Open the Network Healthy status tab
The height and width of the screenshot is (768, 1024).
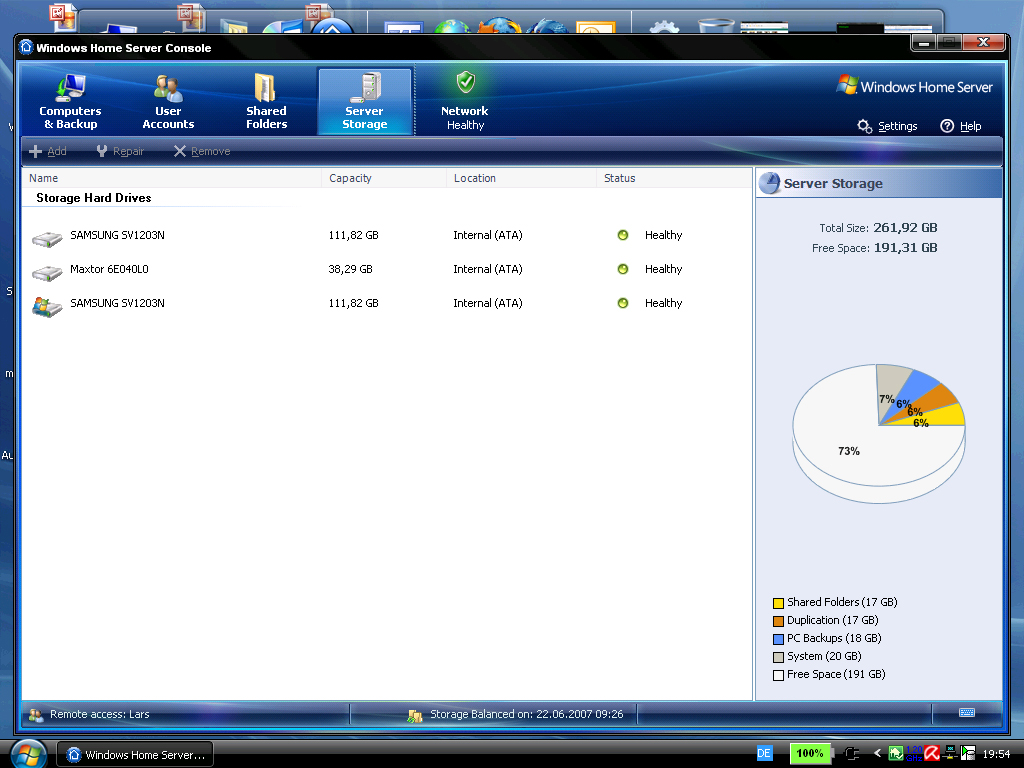(x=465, y=102)
